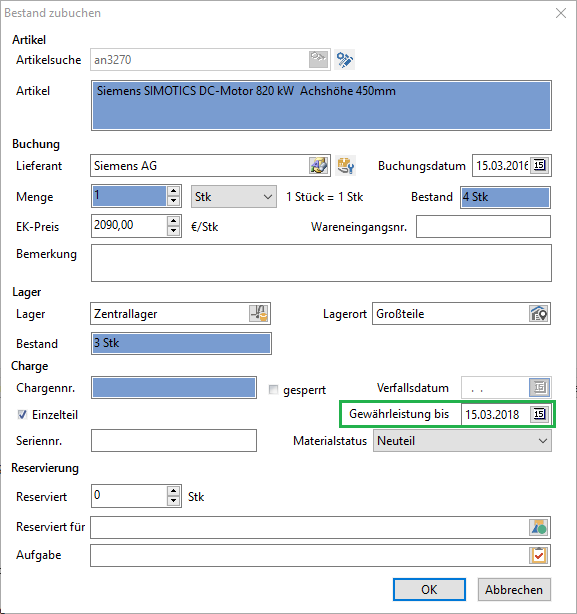The image size is (577, 614).
Task: Open the Stk unit dropdown
Action: coord(234,197)
